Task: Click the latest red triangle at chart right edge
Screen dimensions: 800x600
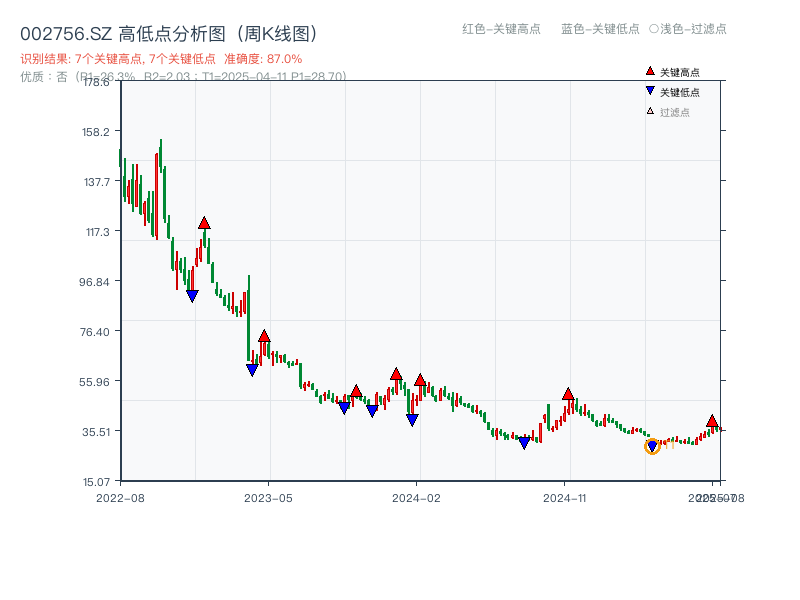Action: (712, 422)
